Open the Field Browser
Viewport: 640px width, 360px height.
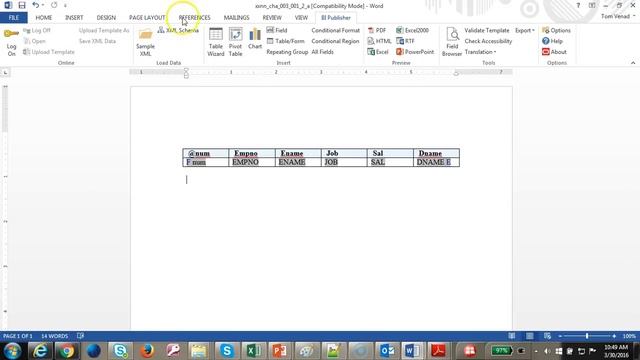452,42
